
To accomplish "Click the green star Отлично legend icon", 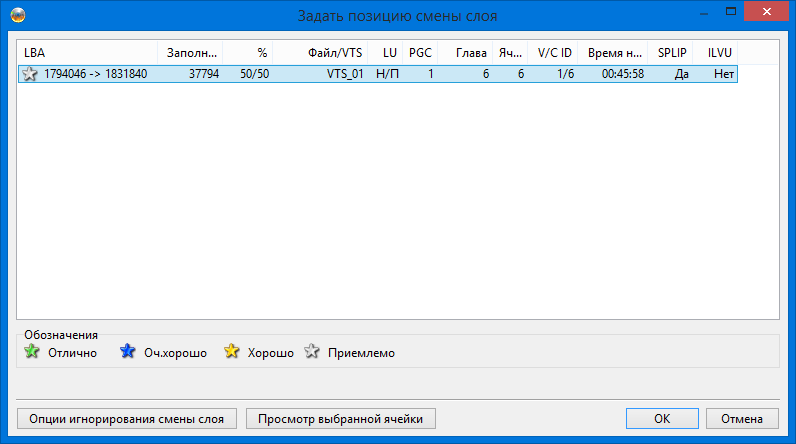I will point(31,351).
